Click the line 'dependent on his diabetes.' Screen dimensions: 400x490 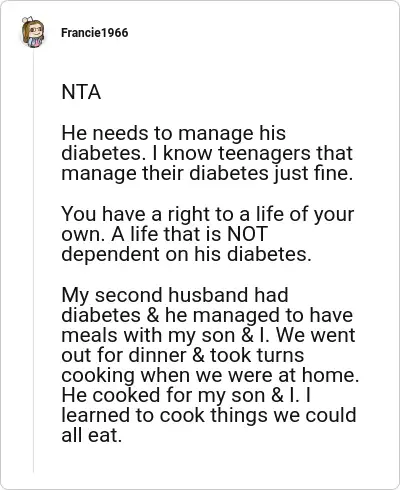pyautogui.click(x=186, y=254)
